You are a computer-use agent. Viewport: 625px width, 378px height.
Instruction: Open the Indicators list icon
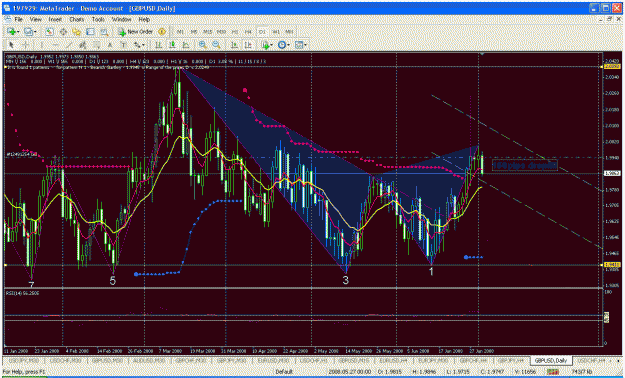pos(265,45)
